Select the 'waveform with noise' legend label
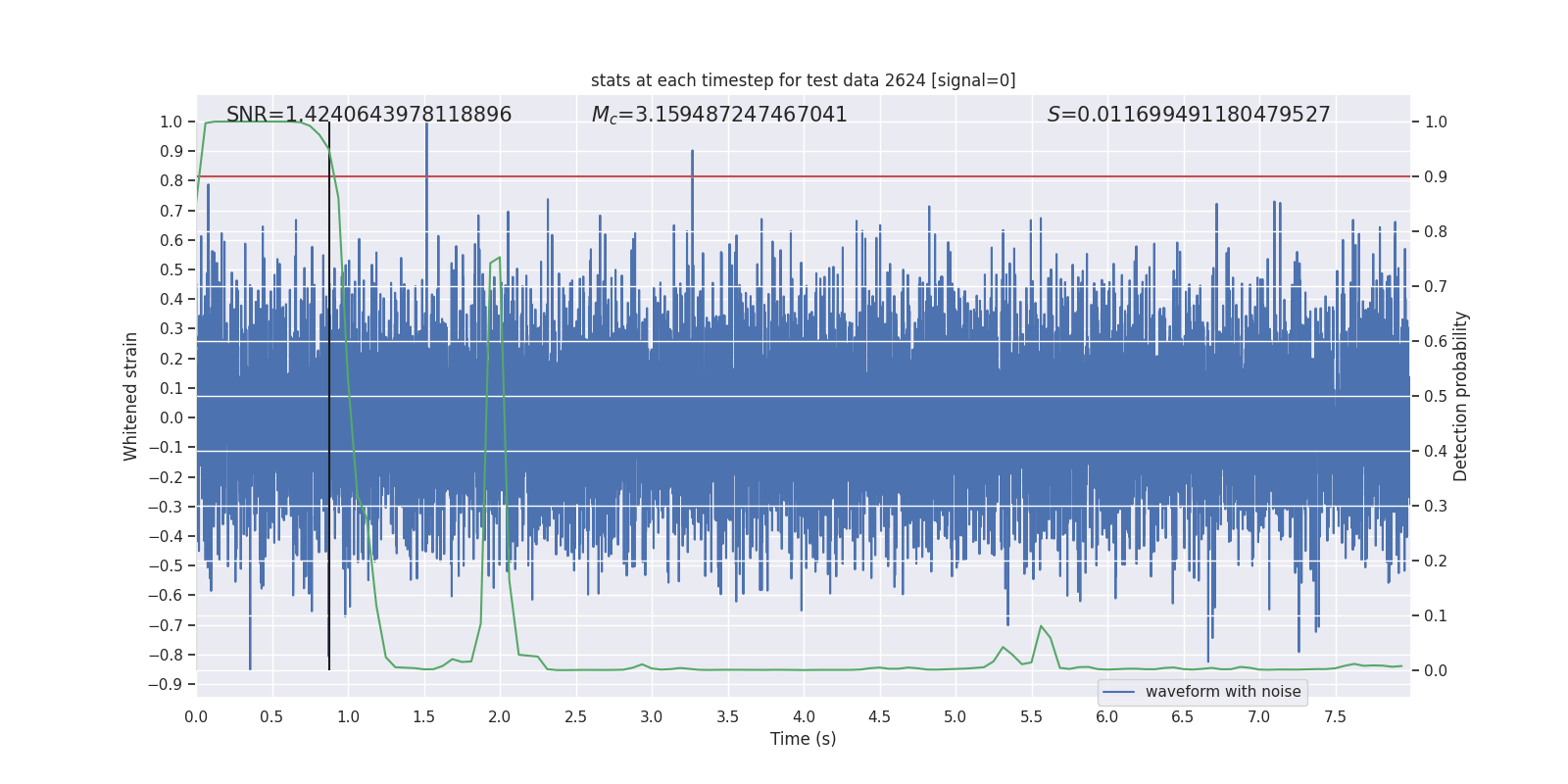This screenshot has height=784, width=1568. [x=1222, y=692]
